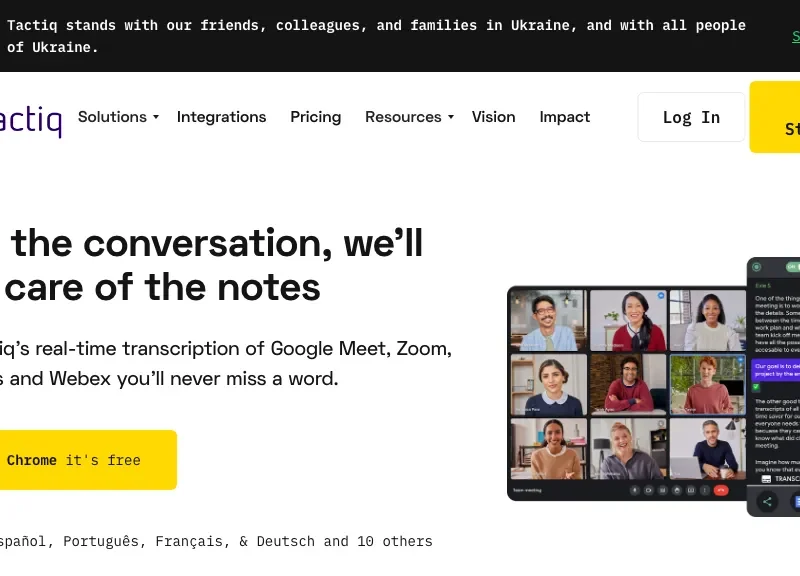Mute the microphone in the meeting toolbar

tap(635, 490)
